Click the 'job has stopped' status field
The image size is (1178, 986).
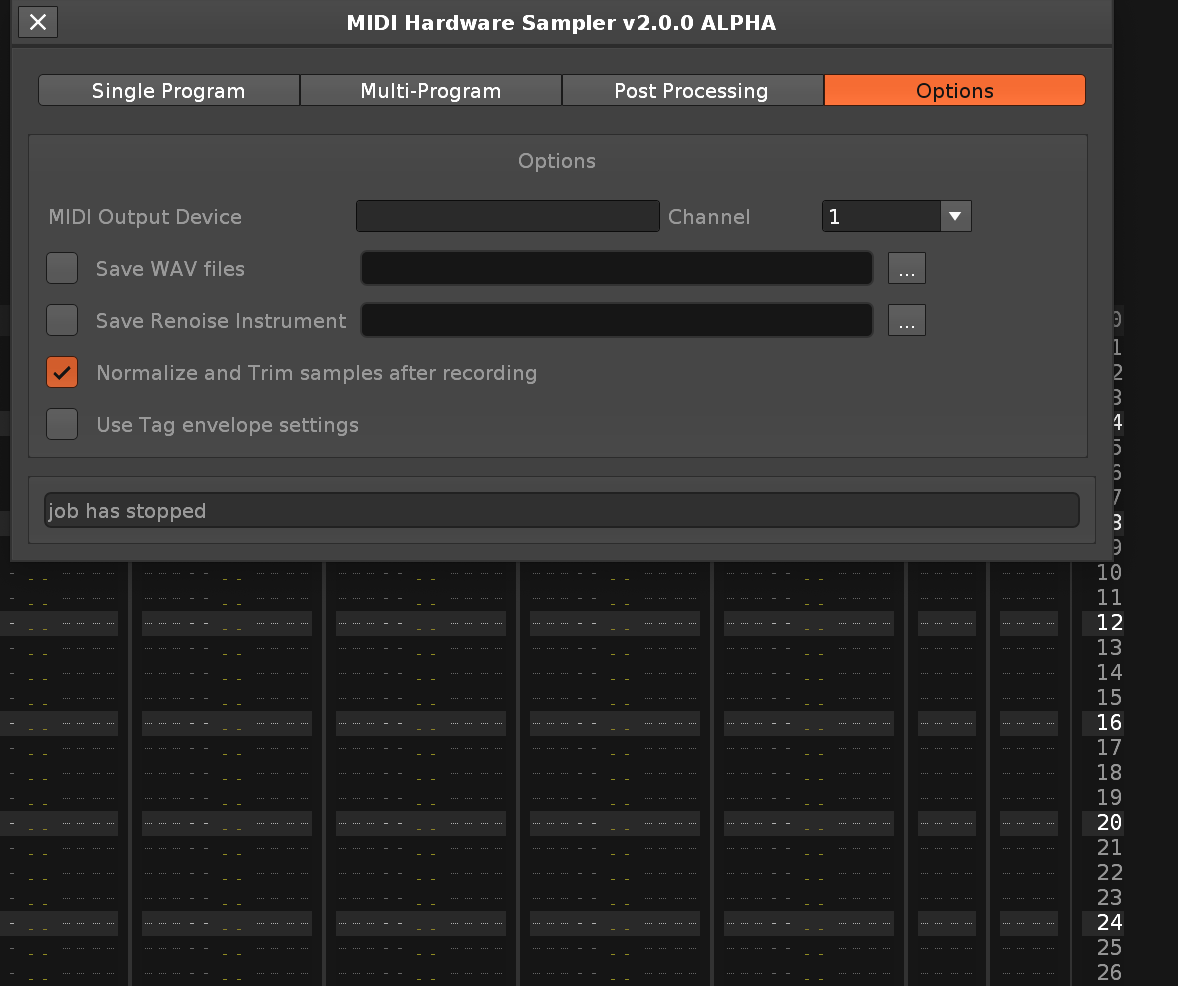(x=562, y=510)
